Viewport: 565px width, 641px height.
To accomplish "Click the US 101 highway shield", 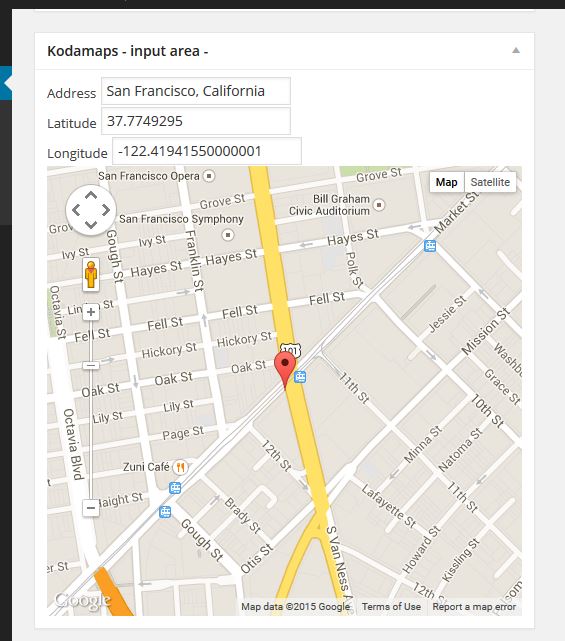I will coord(291,350).
